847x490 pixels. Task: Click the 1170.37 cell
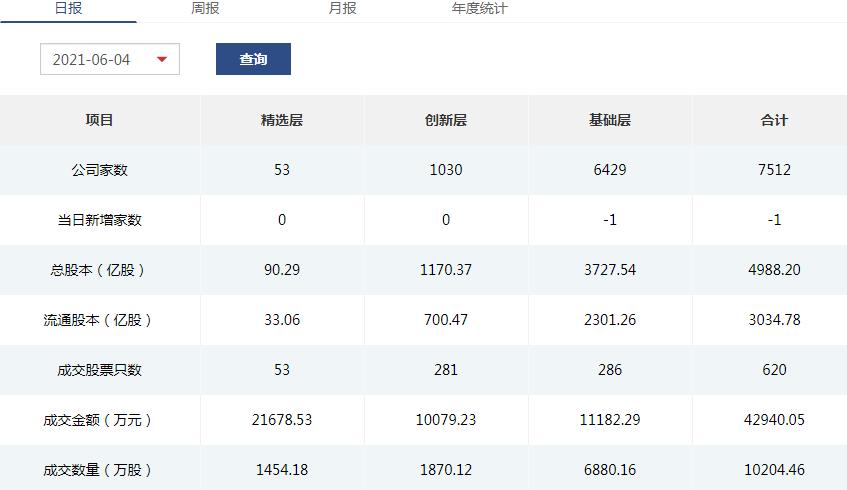(x=446, y=270)
